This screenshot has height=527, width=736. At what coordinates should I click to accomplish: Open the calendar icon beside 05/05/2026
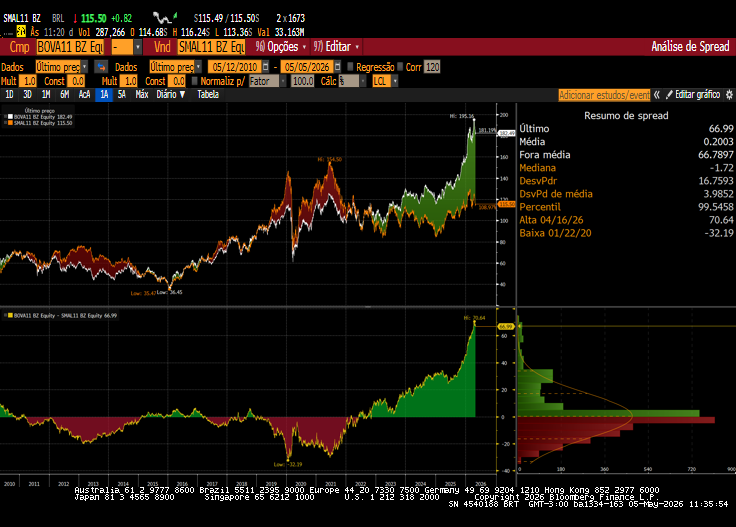click(337, 67)
